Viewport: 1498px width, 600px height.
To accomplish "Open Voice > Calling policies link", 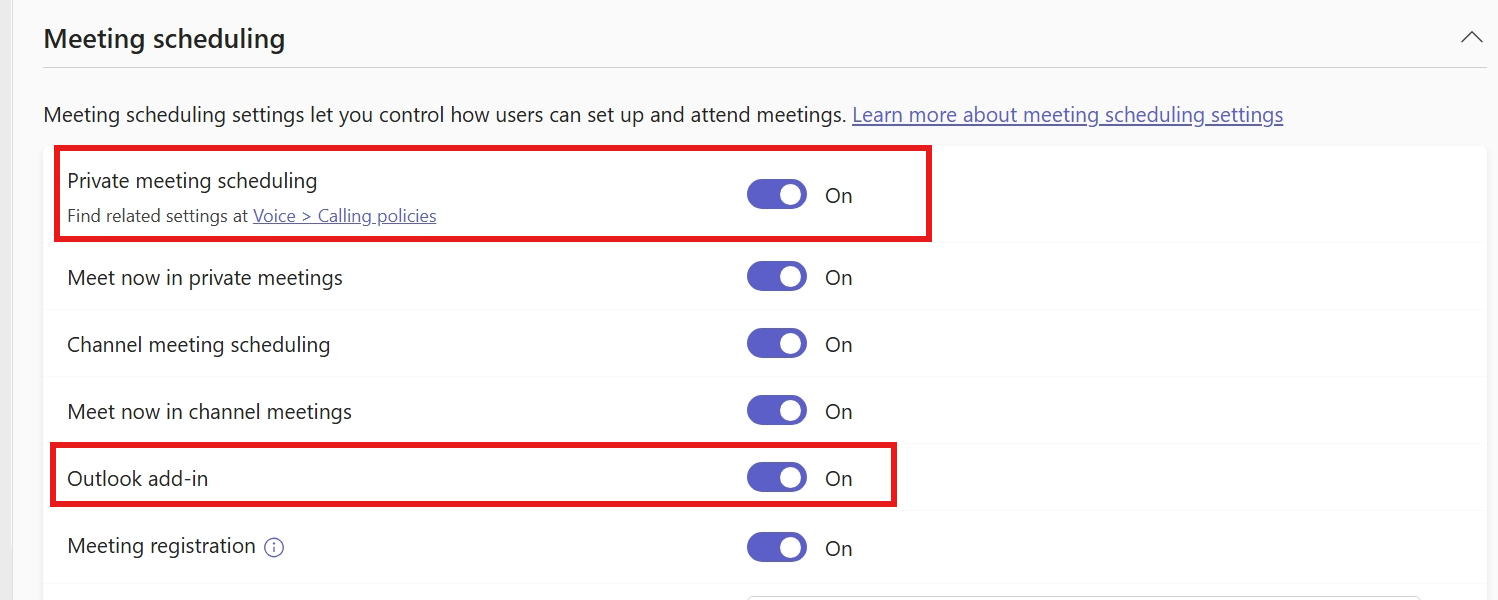I will (344, 215).
